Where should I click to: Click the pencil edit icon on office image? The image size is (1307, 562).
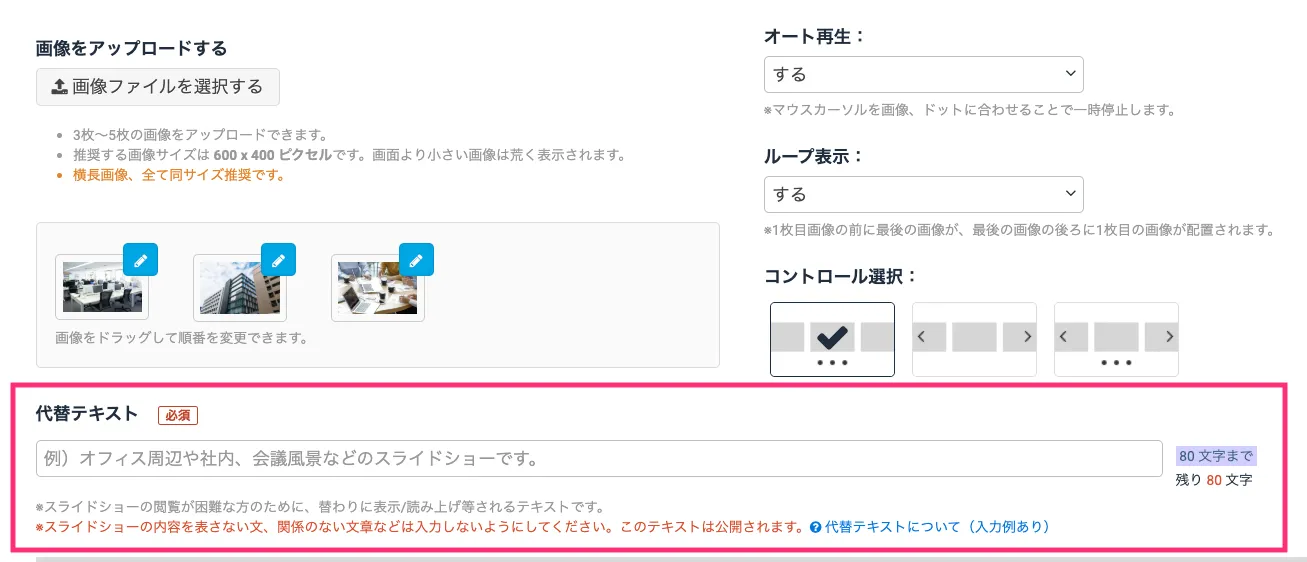(x=140, y=260)
